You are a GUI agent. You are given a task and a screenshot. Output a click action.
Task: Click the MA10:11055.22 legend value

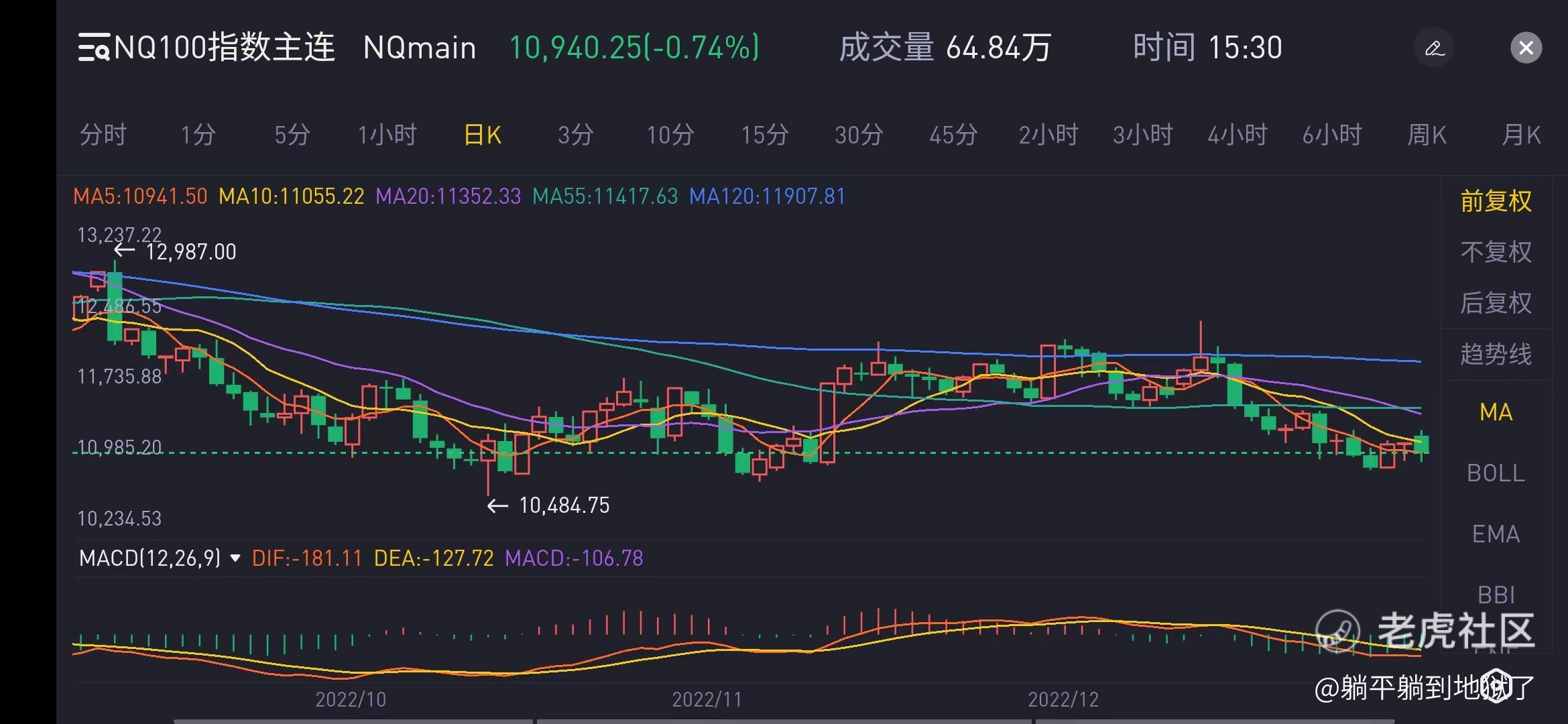point(292,196)
